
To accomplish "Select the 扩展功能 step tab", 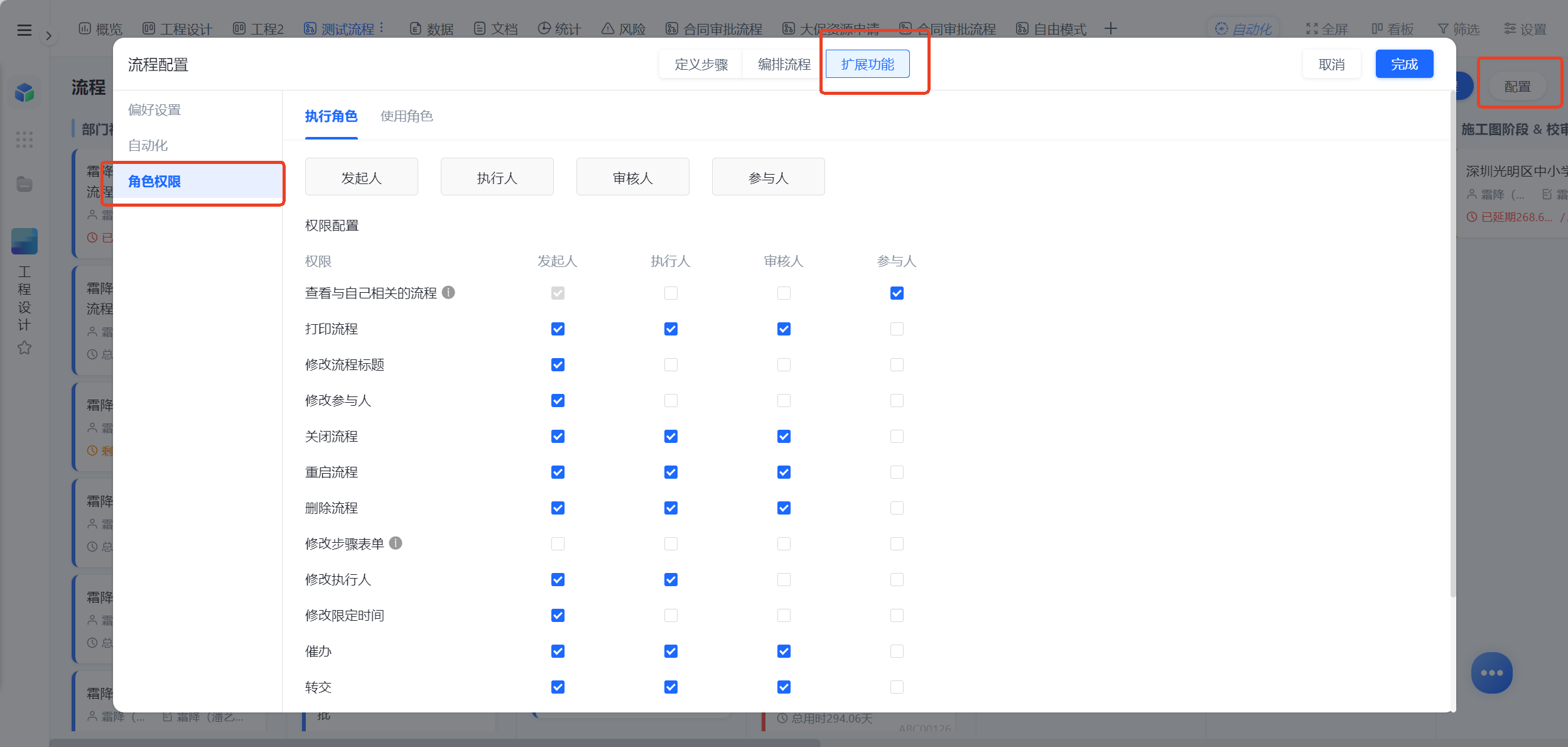I will tap(867, 64).
